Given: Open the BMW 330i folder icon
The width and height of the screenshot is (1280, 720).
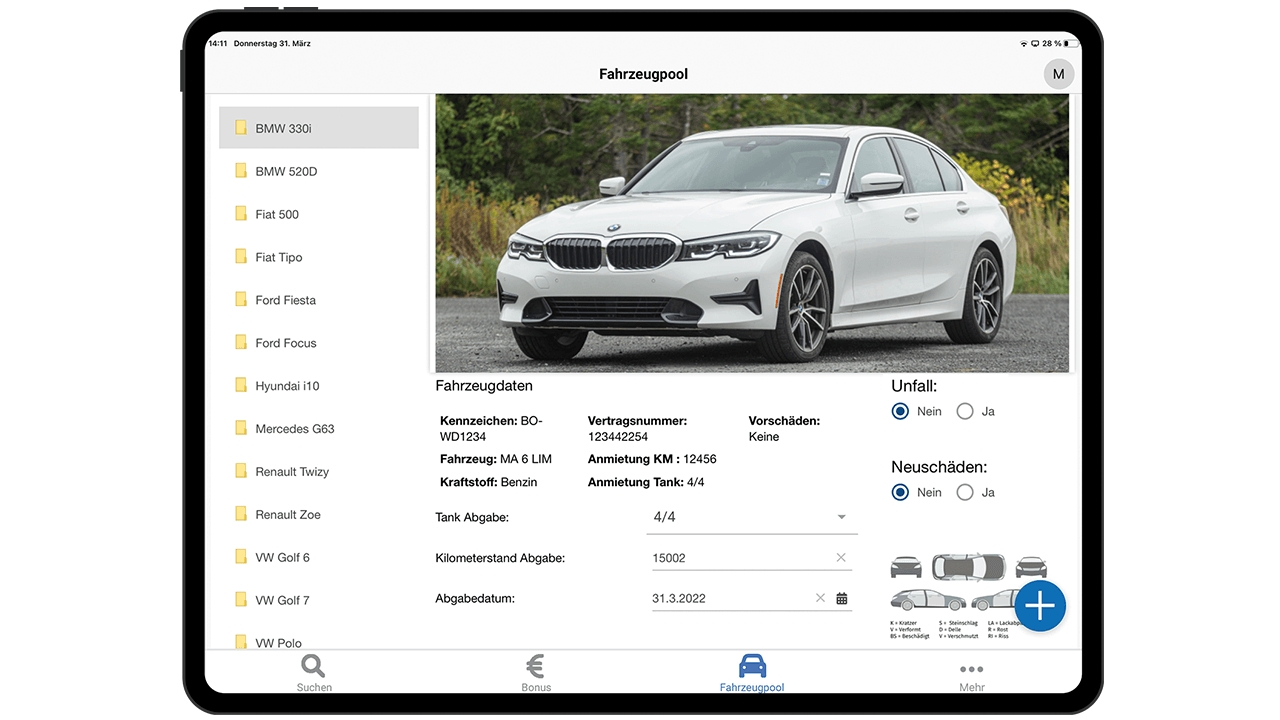Looking at the screenshot, I should 241,128.
